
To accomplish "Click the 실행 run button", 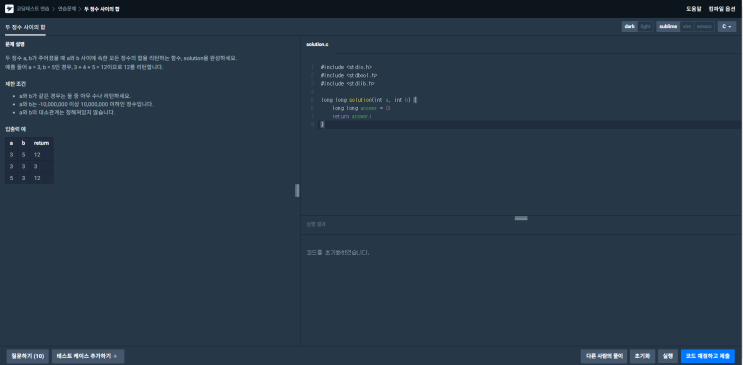I will coord(668,356).
